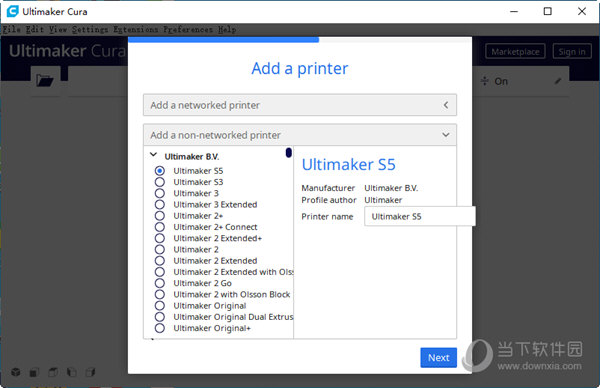Image resolution: width=600 pixels, height=388 pixels.
Task: Minimize the Ultimaker Cura window
Action: 514,11
